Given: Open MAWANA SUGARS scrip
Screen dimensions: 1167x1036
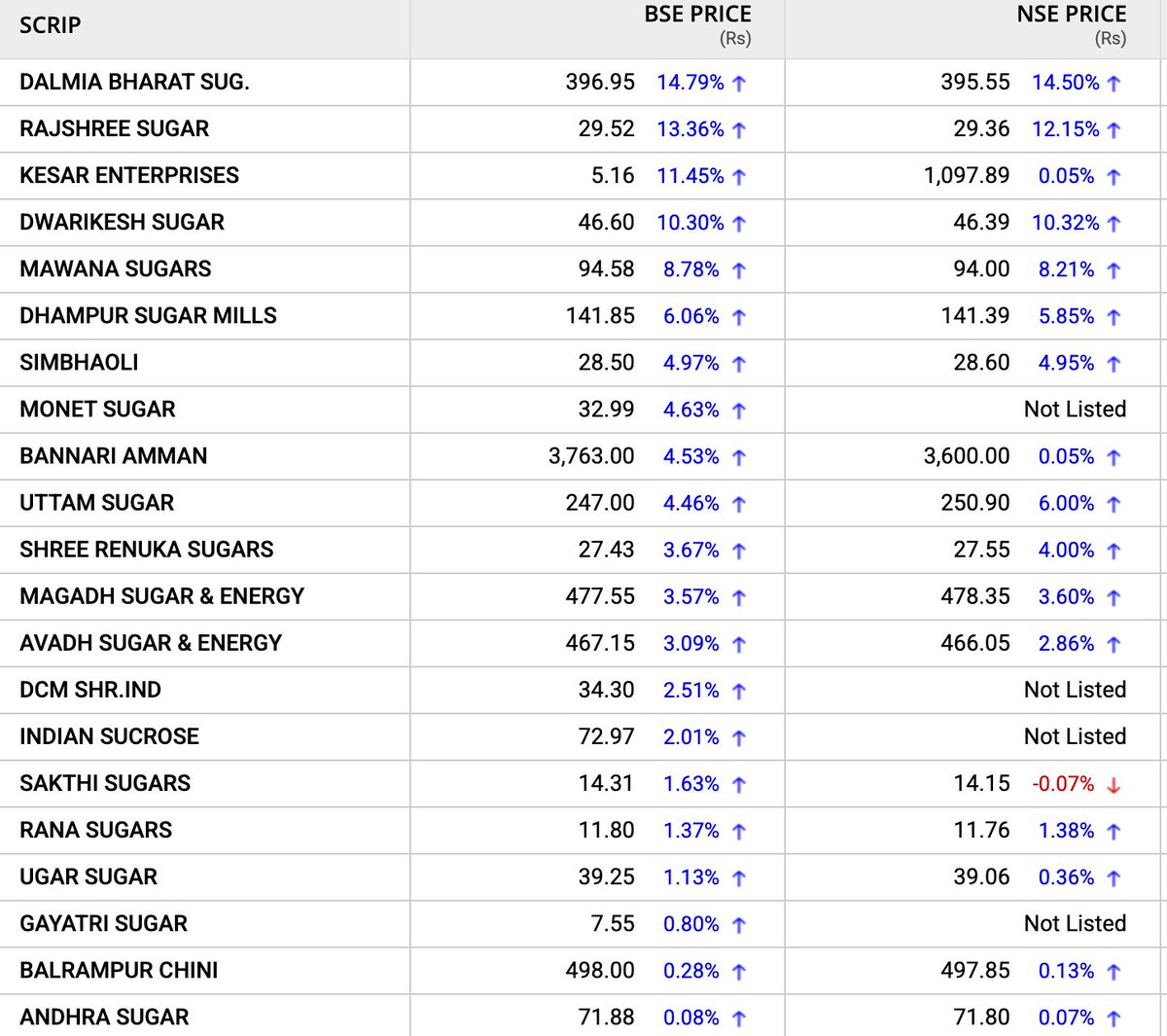Looking at the screenshot, I should click(115, 268).
